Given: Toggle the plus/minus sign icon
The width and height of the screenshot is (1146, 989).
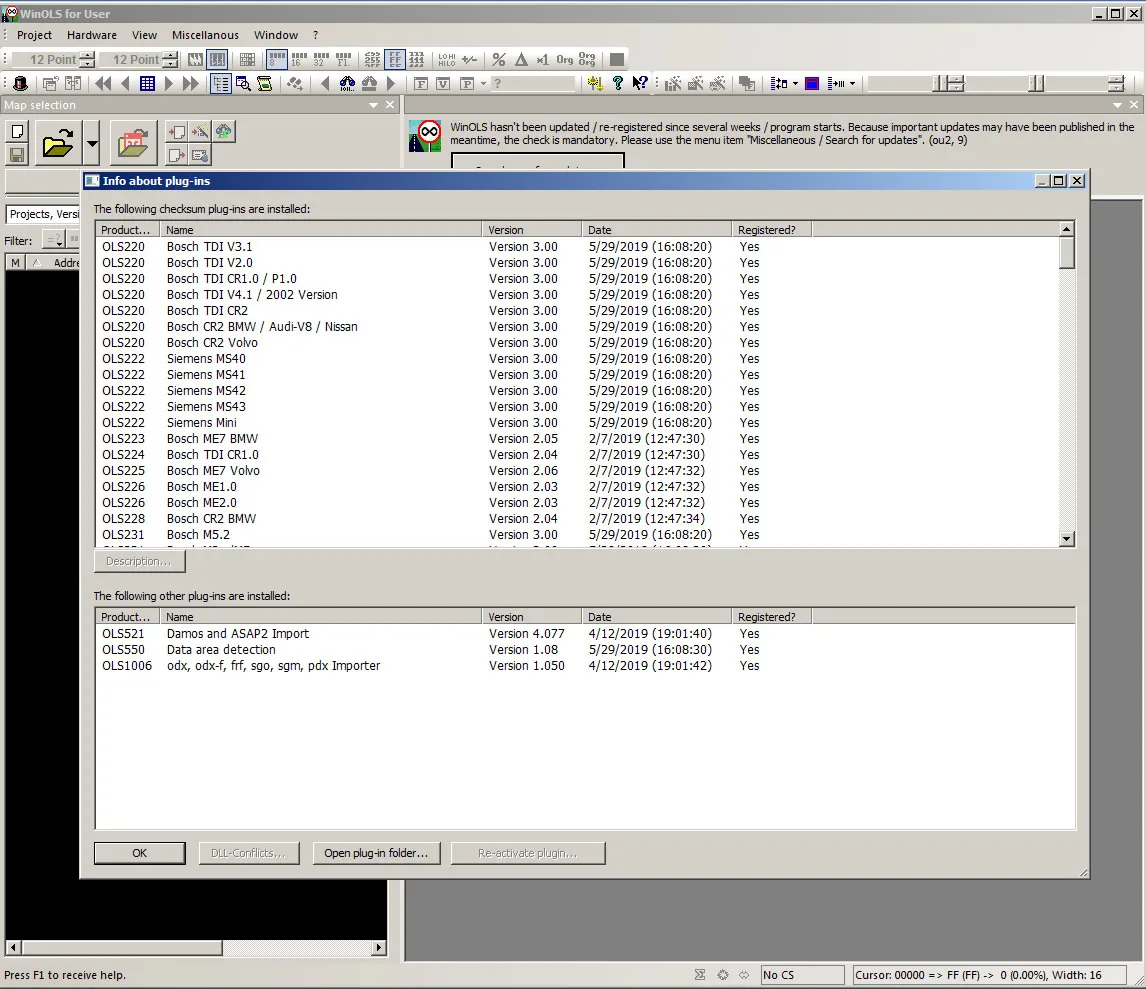Looking at the screenshot, I should (x=469, y=60).
